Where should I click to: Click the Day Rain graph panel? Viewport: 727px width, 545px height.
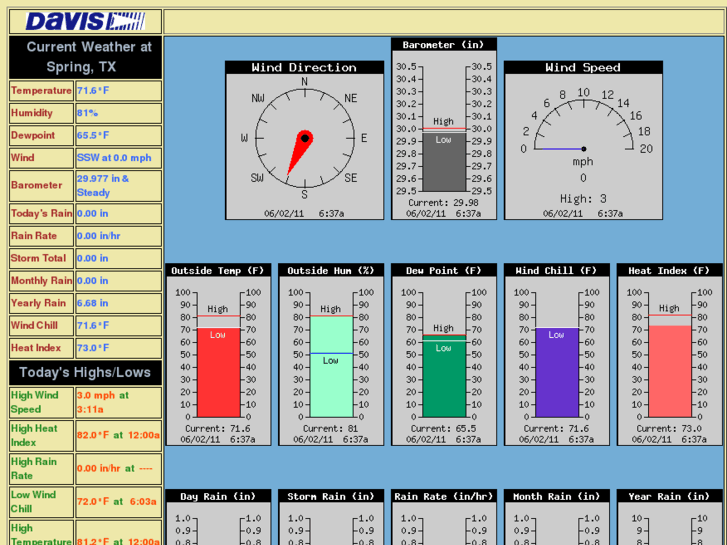(x=218, y=517)
